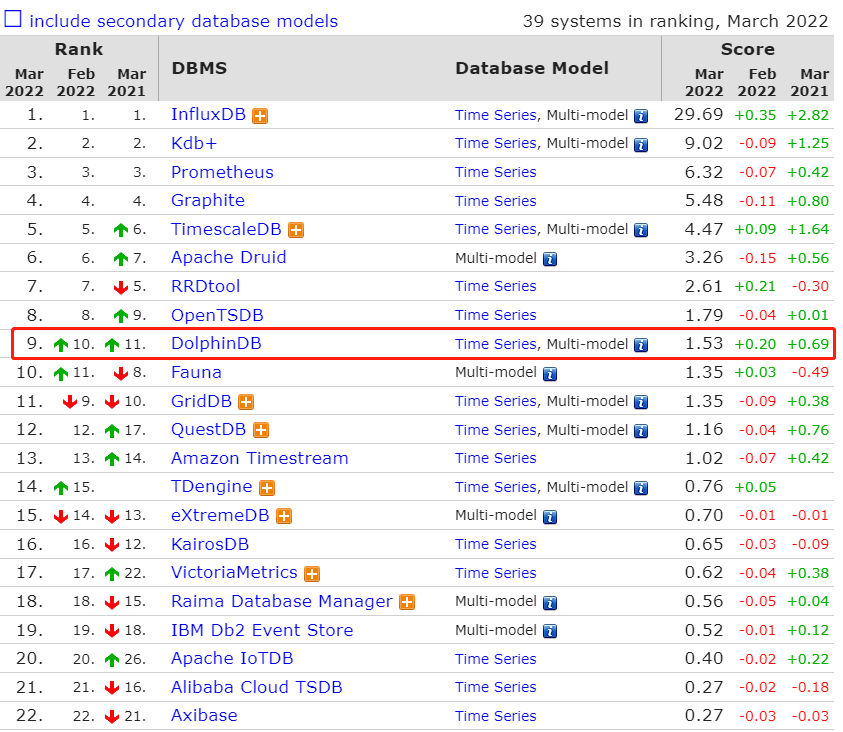
Task: Open the Graphite link
Action: click(208, 200)
